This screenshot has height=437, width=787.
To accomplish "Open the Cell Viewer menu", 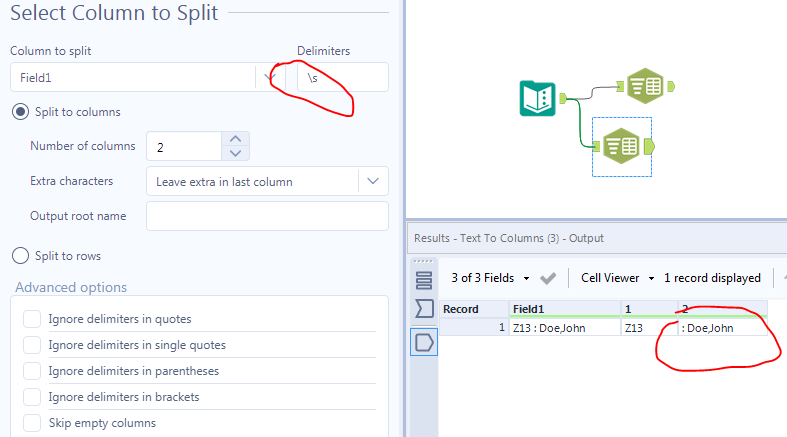I will pos(622,278).
